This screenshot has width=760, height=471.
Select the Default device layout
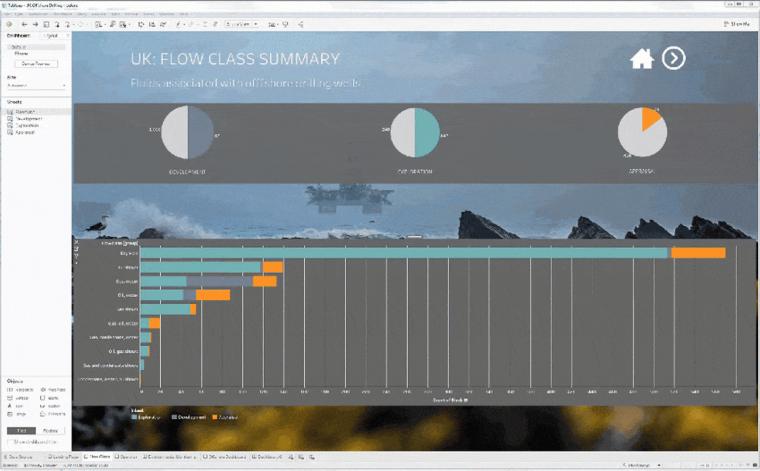pos(36,47)
